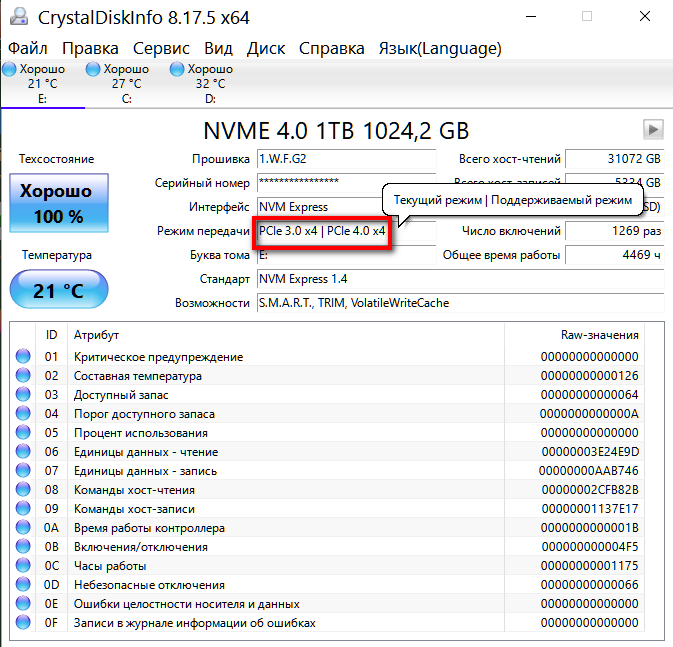Click raw value 00000000001175
673x647 pixels.
coord(590,566)
